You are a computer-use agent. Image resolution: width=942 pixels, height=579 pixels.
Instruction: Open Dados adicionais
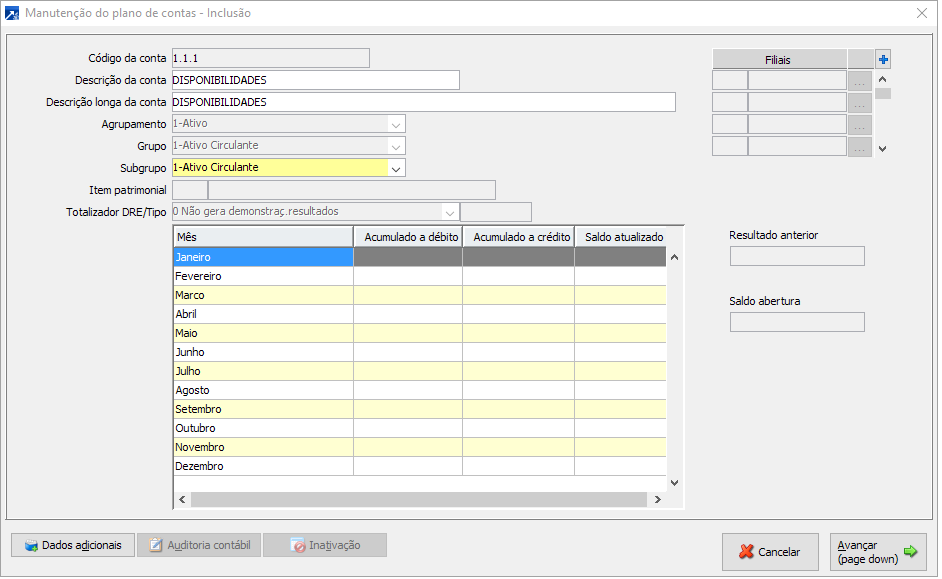tap(73, 545)
